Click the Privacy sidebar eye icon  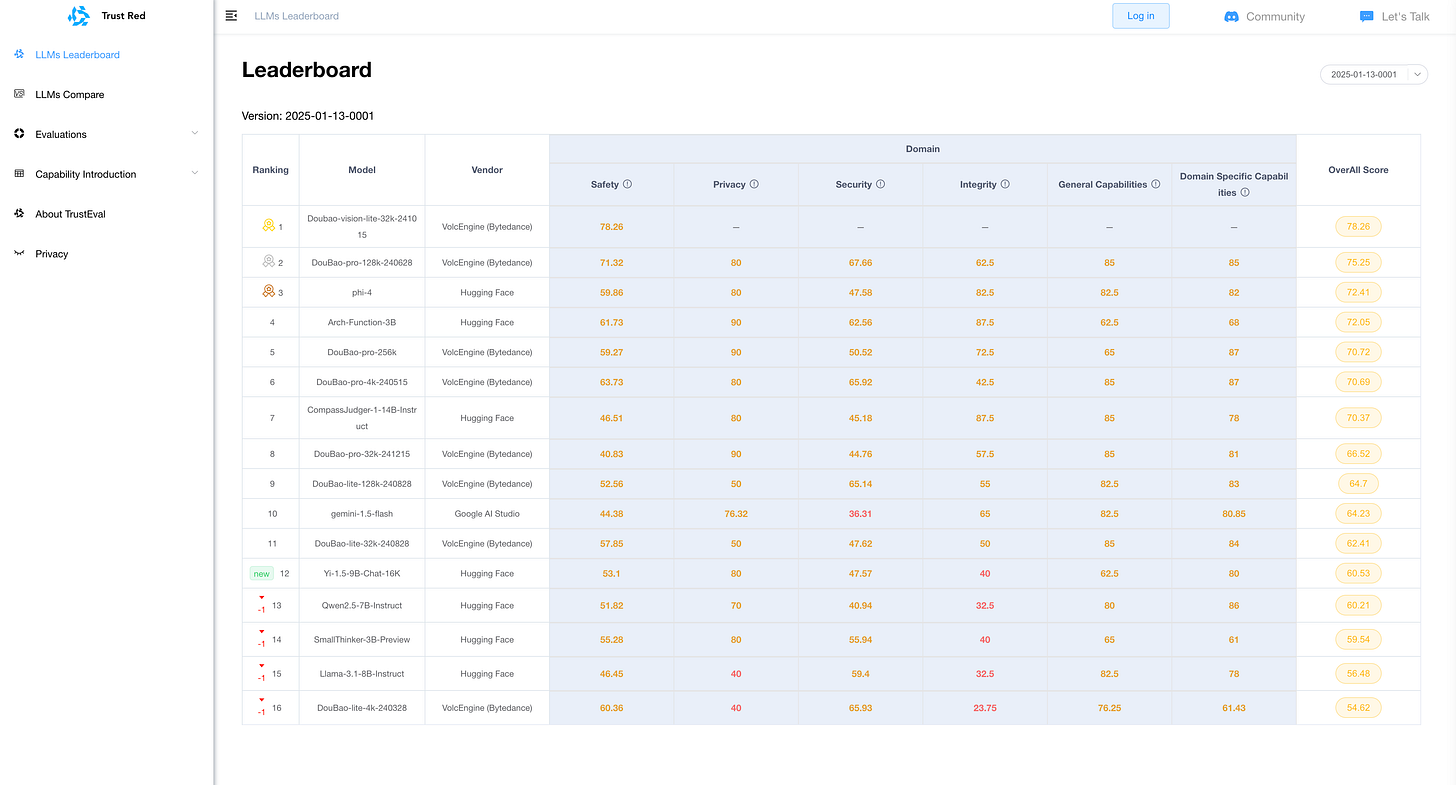point(19,253)
